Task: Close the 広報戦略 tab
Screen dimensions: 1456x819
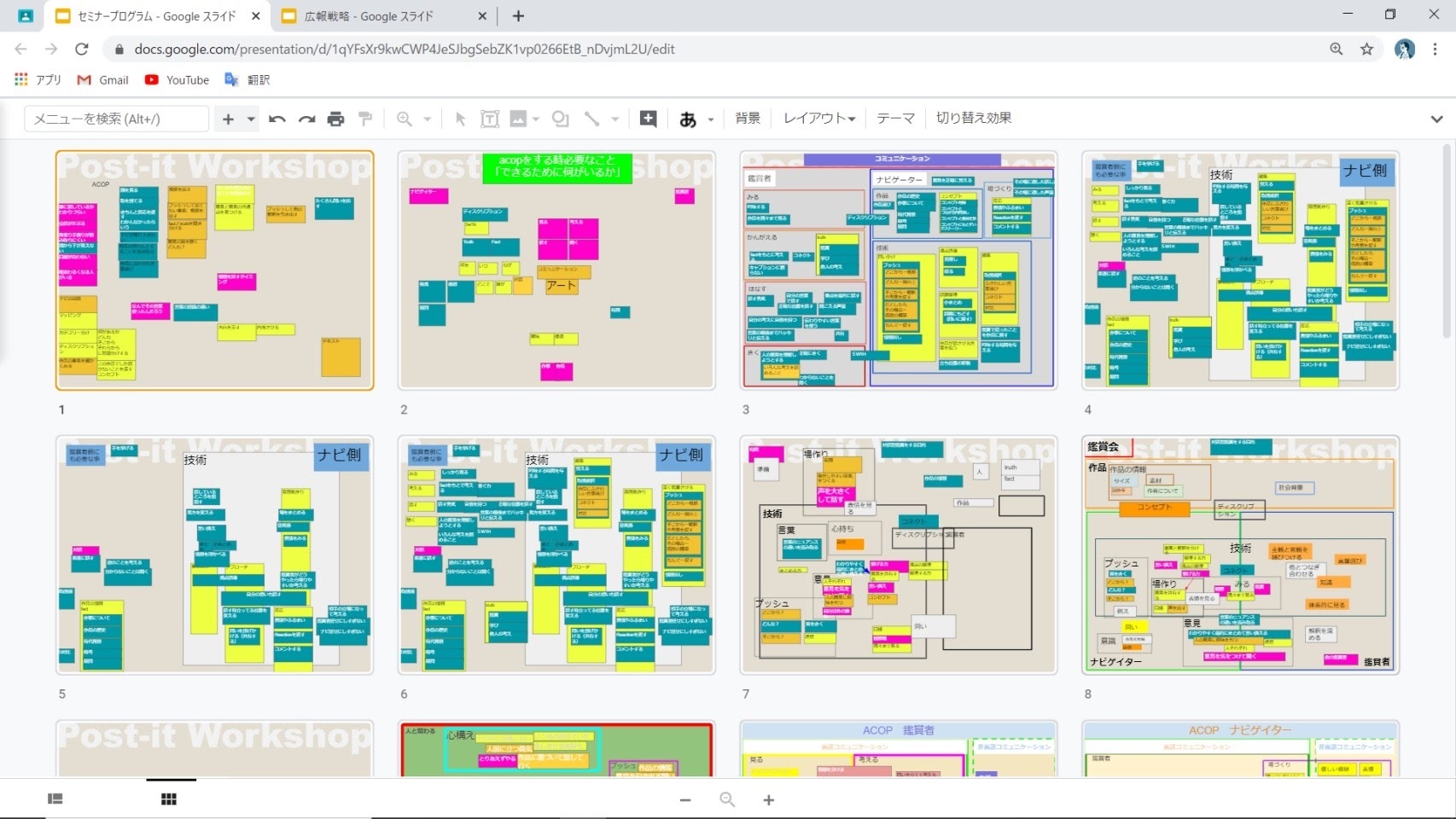Action: [x=482, y=16]
